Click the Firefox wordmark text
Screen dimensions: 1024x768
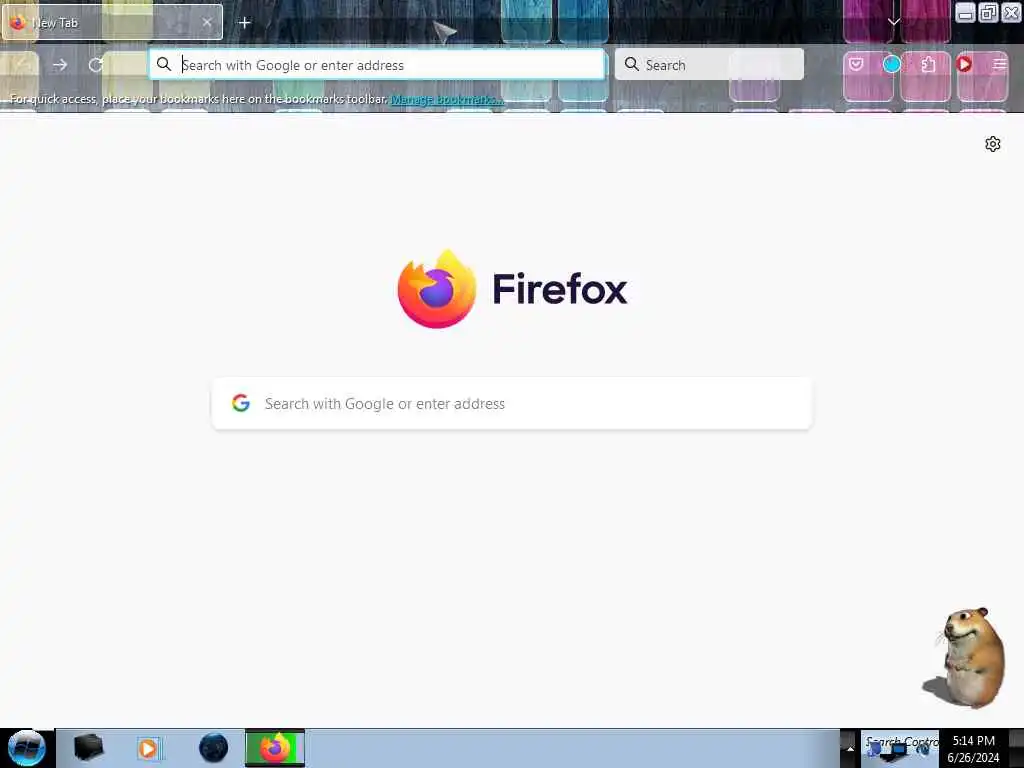click(560, 289)
